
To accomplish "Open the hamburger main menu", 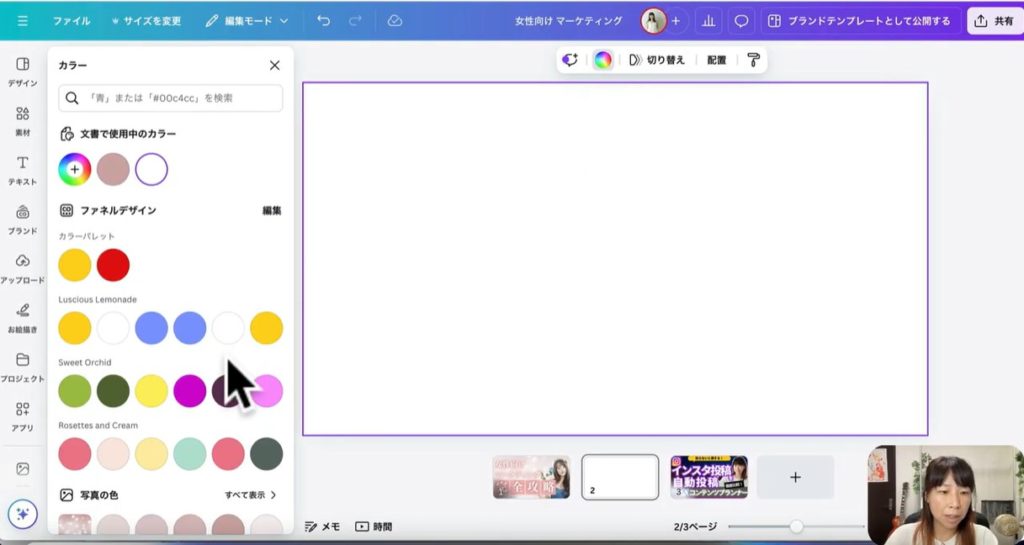I will coord(22,21).
